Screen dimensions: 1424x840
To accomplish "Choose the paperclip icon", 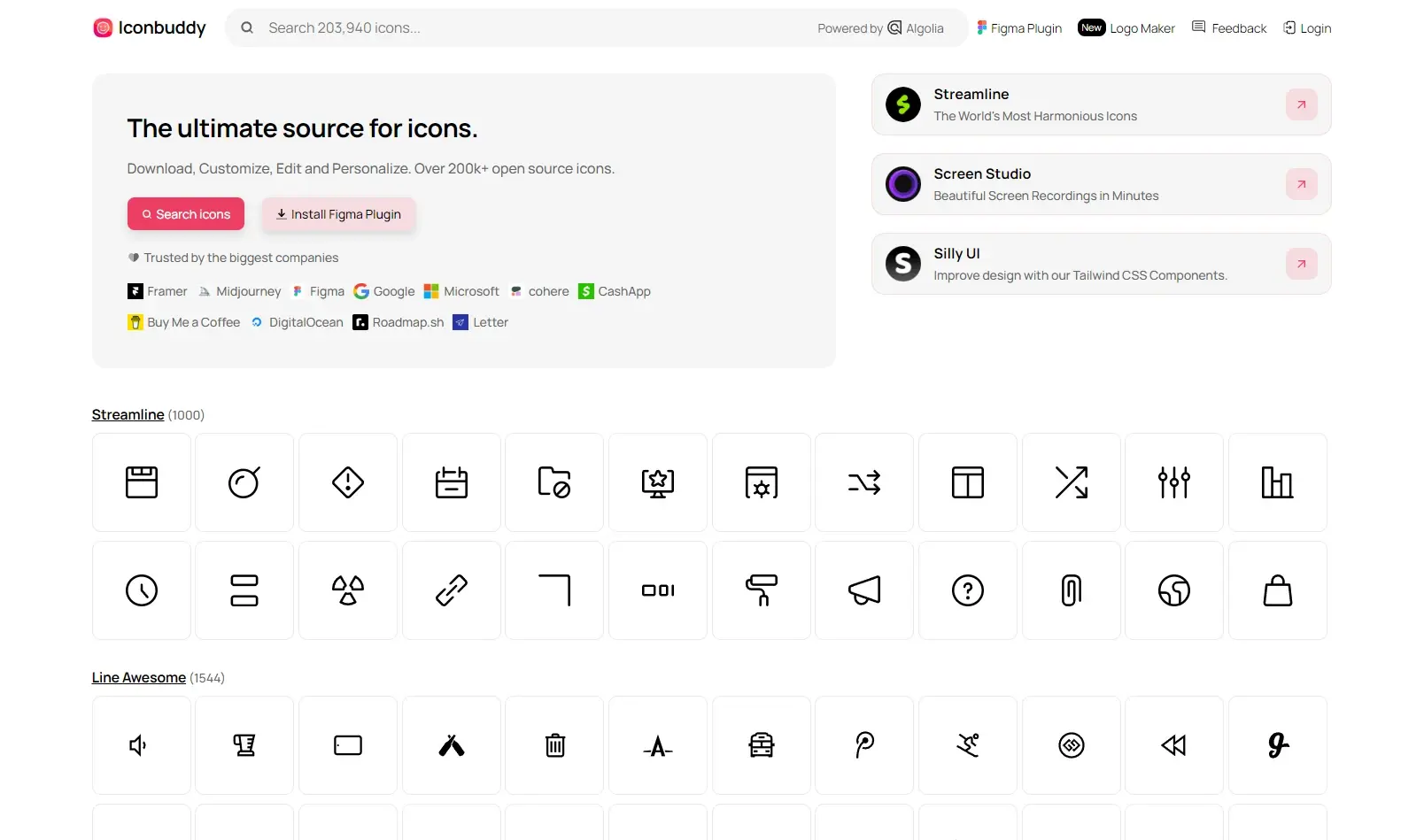I will [x=1072, y=590].
